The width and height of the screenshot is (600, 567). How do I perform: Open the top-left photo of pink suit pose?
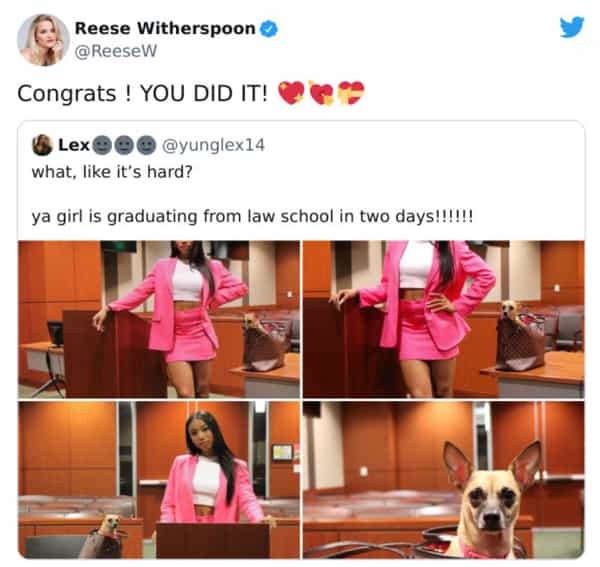pyautogui.click(x=159, y=319)
